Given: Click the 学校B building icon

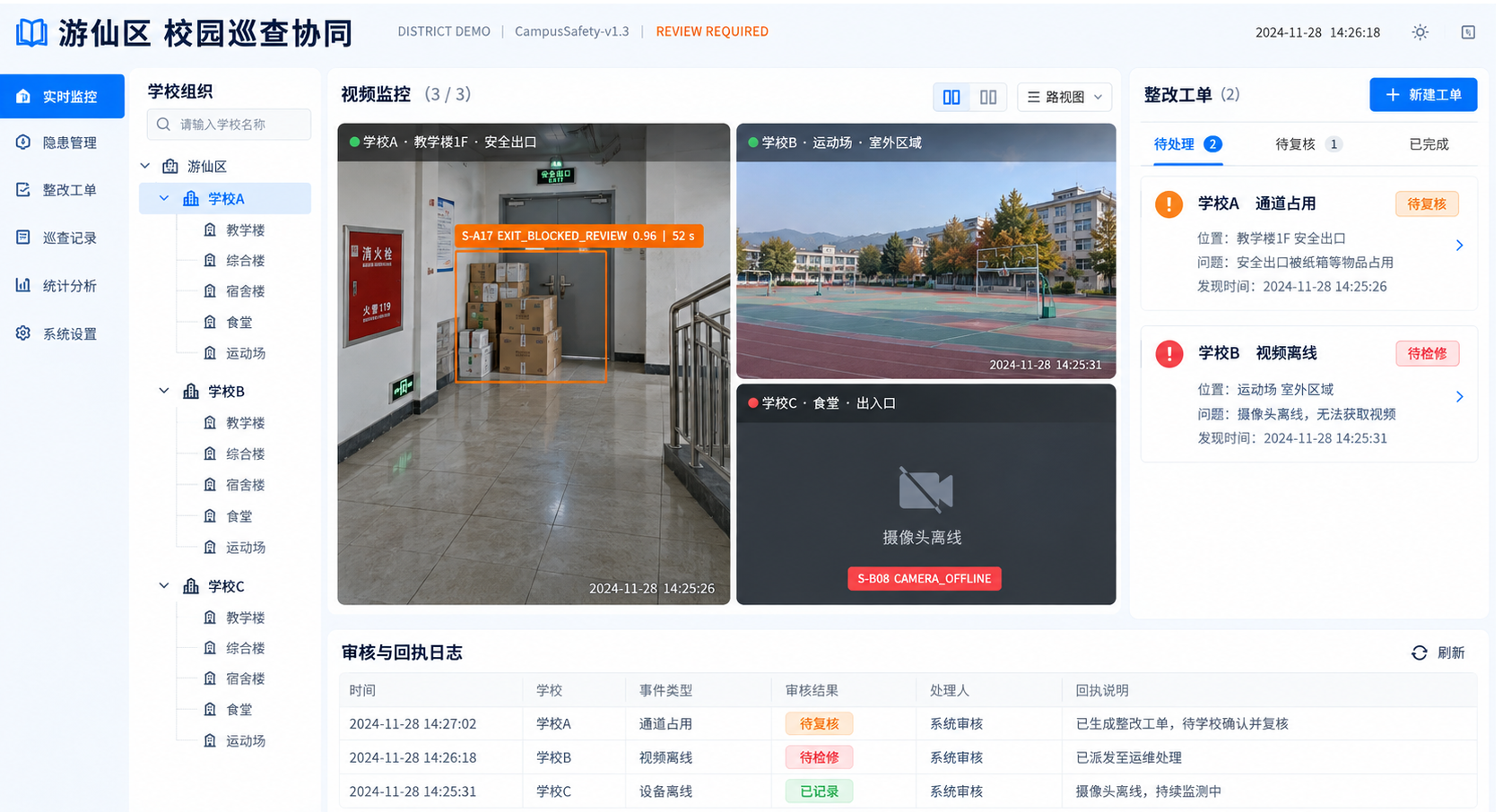Looking at the screenshot, I should [191, 391].
